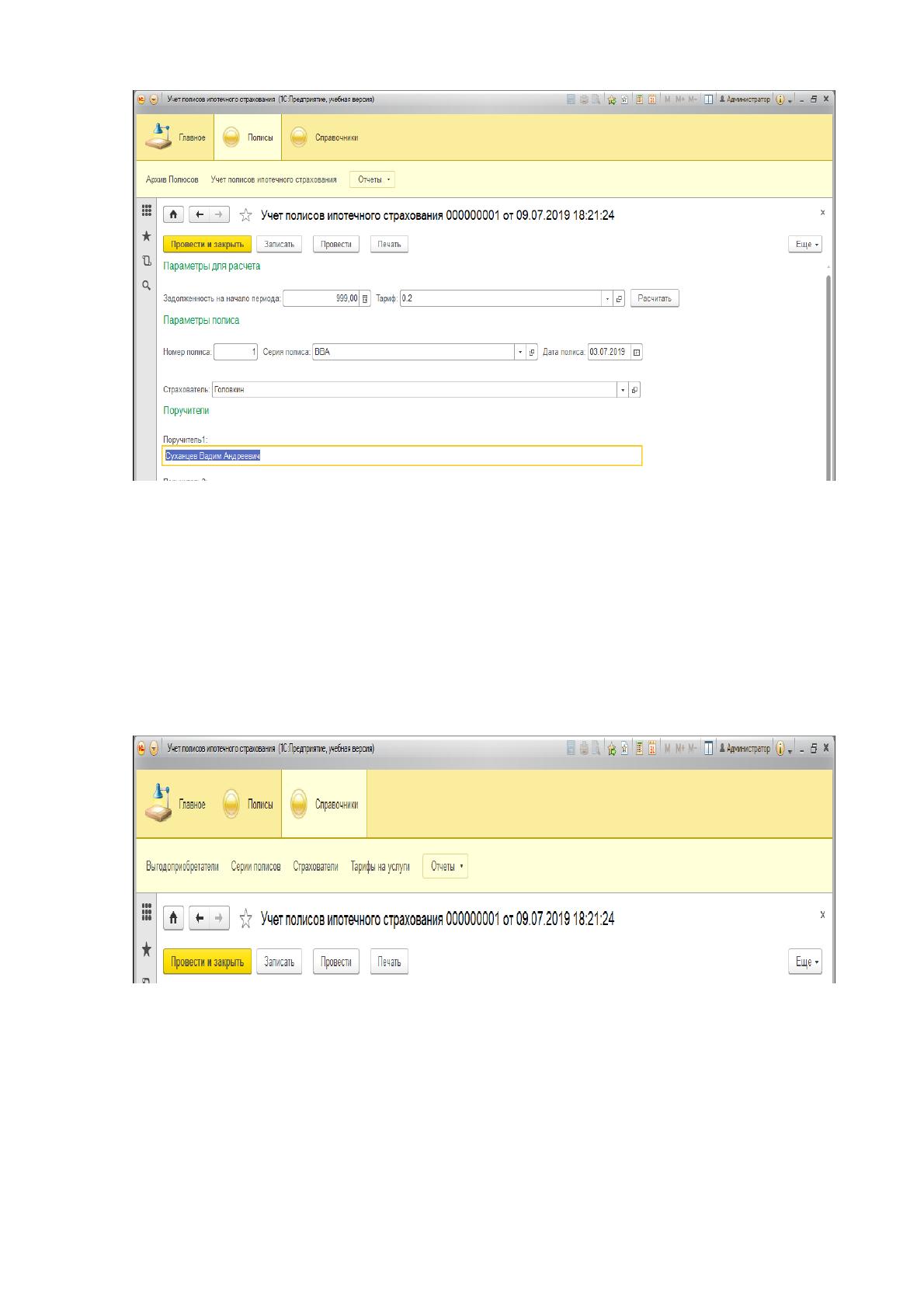924x1308 pixels.
Task: Open calculator beside the Задолженность field
Action: (366, 298)
